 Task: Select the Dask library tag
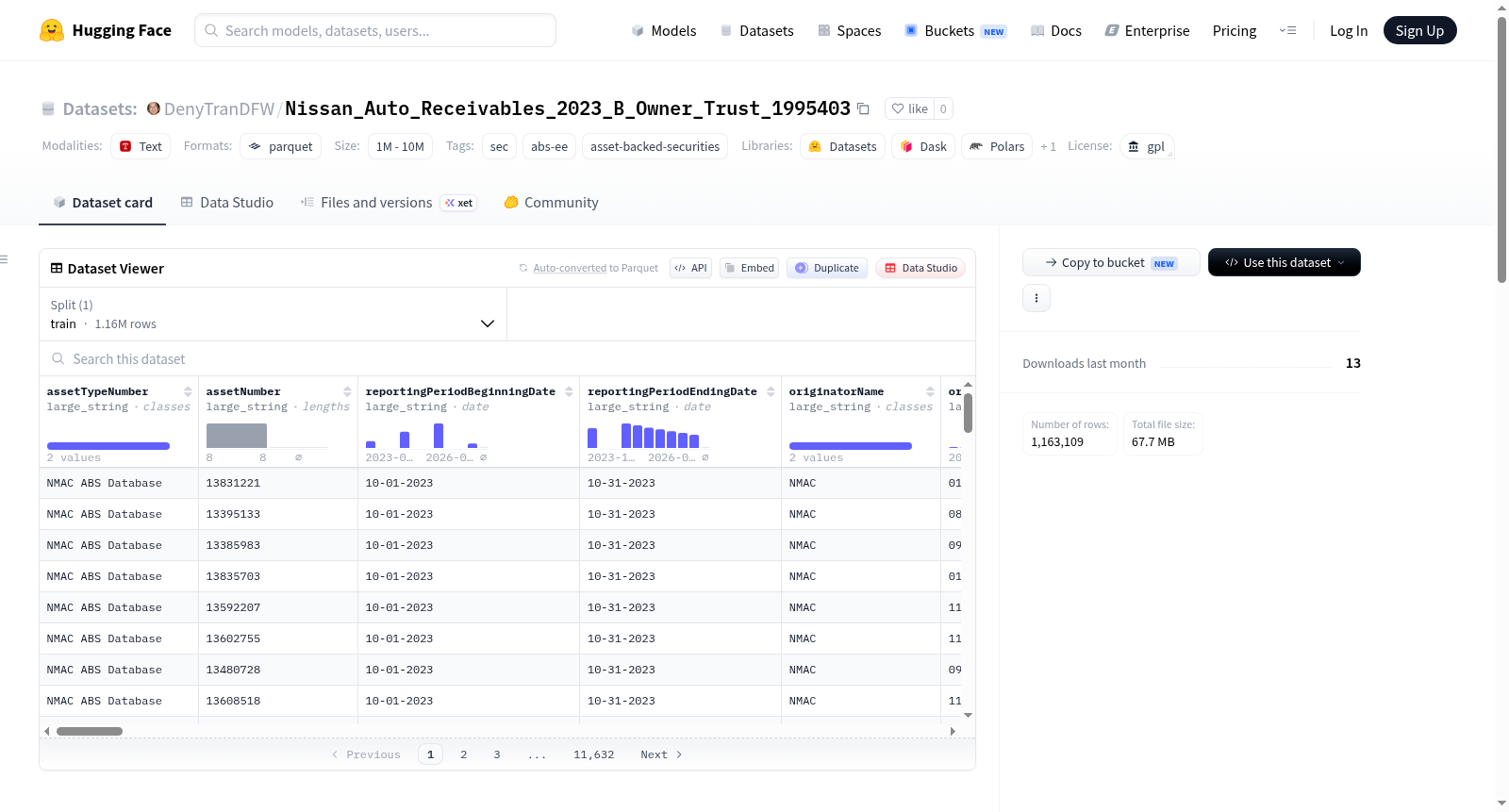[x=923, y=146]
